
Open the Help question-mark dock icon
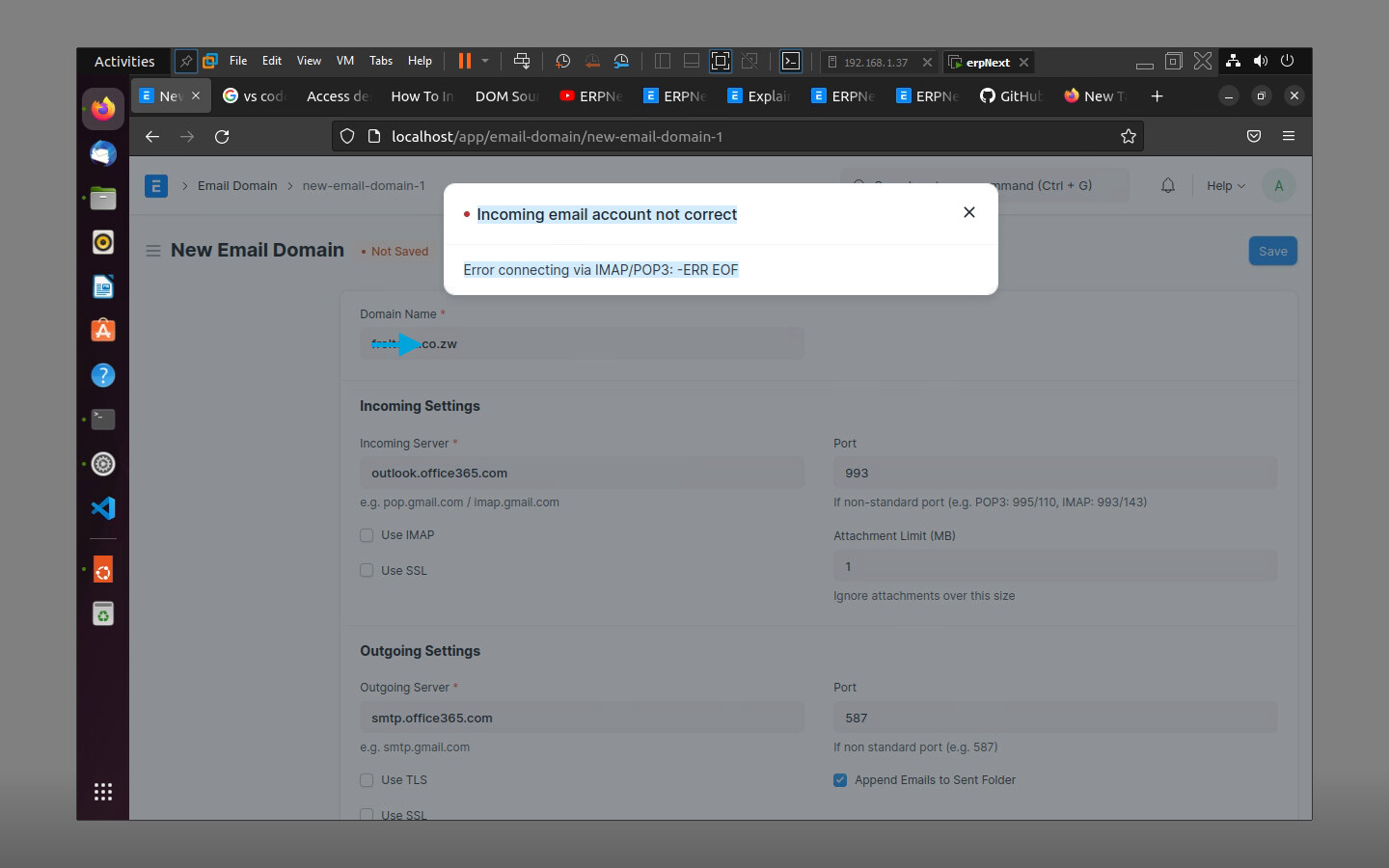point(103,375)
